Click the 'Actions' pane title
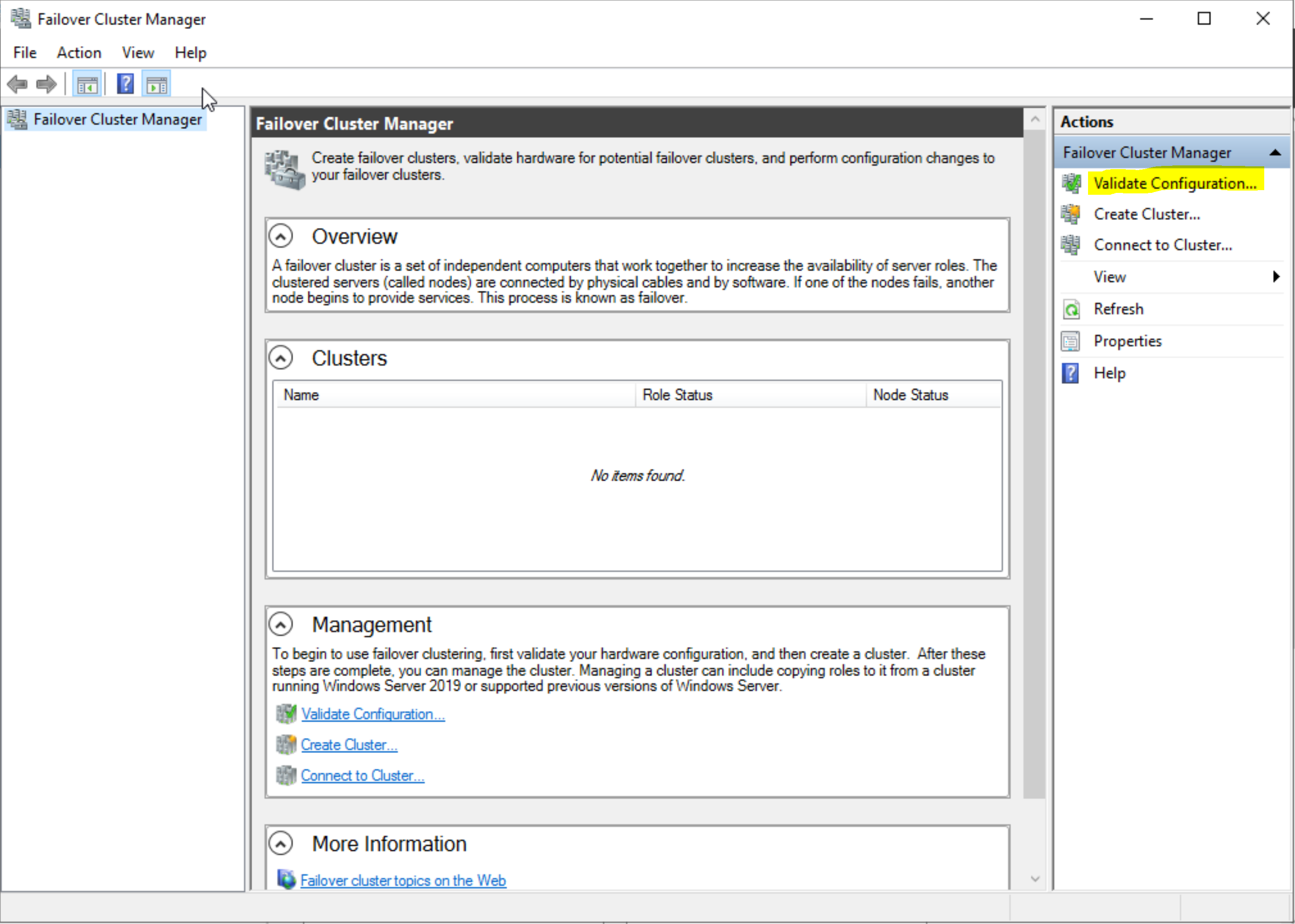 [1087, 122]
